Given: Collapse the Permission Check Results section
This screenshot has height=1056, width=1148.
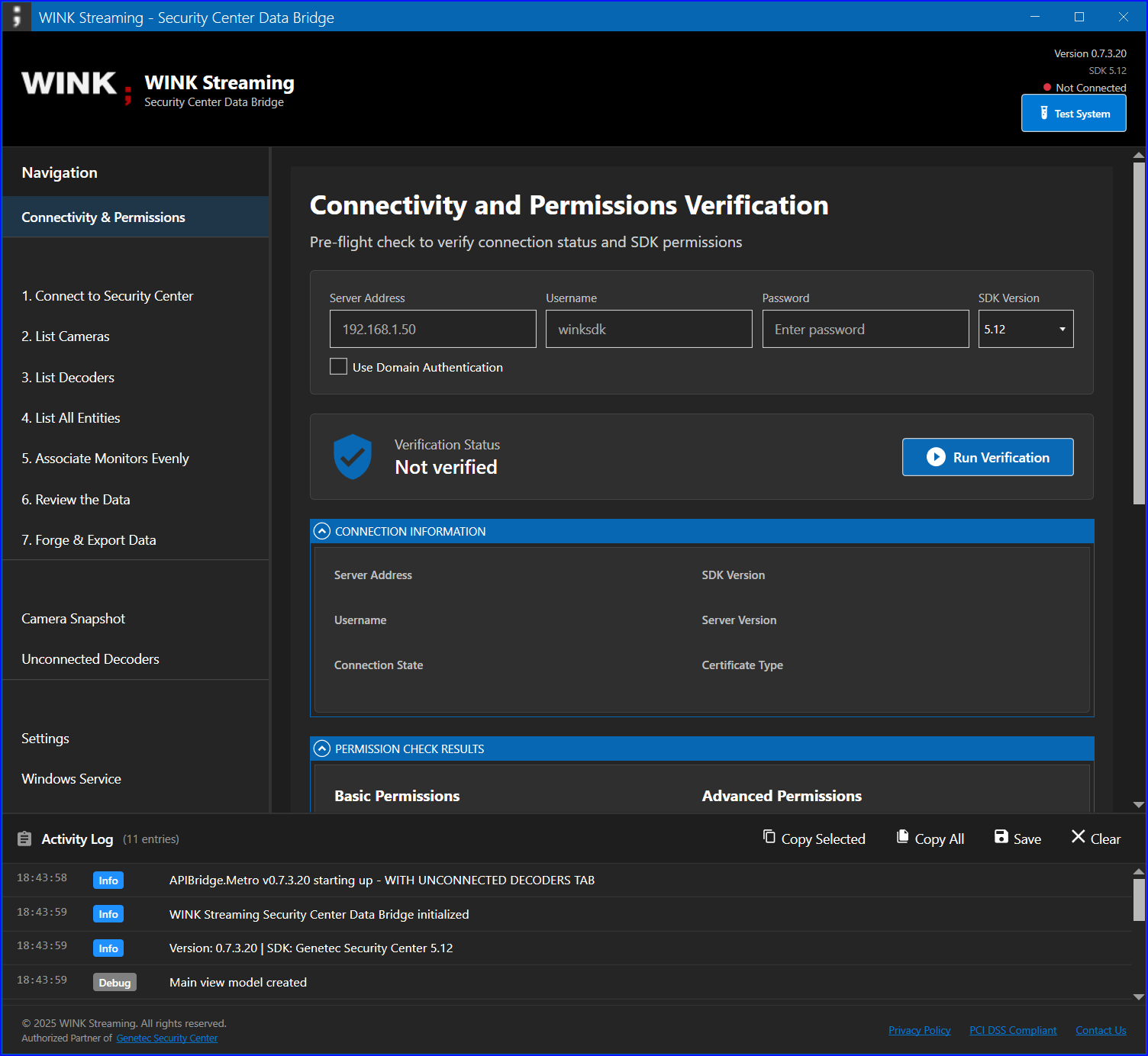Looking at the screenshot, I should click(322, 749).
